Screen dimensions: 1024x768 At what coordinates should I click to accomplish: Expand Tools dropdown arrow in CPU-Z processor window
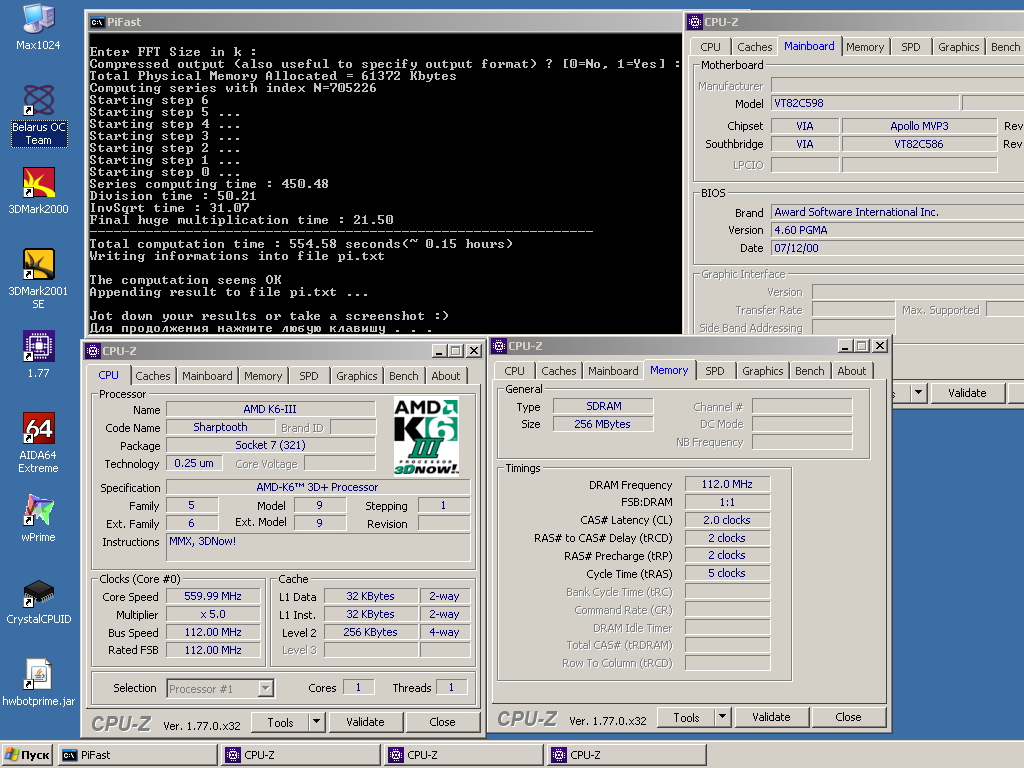[x=316, y=722]
